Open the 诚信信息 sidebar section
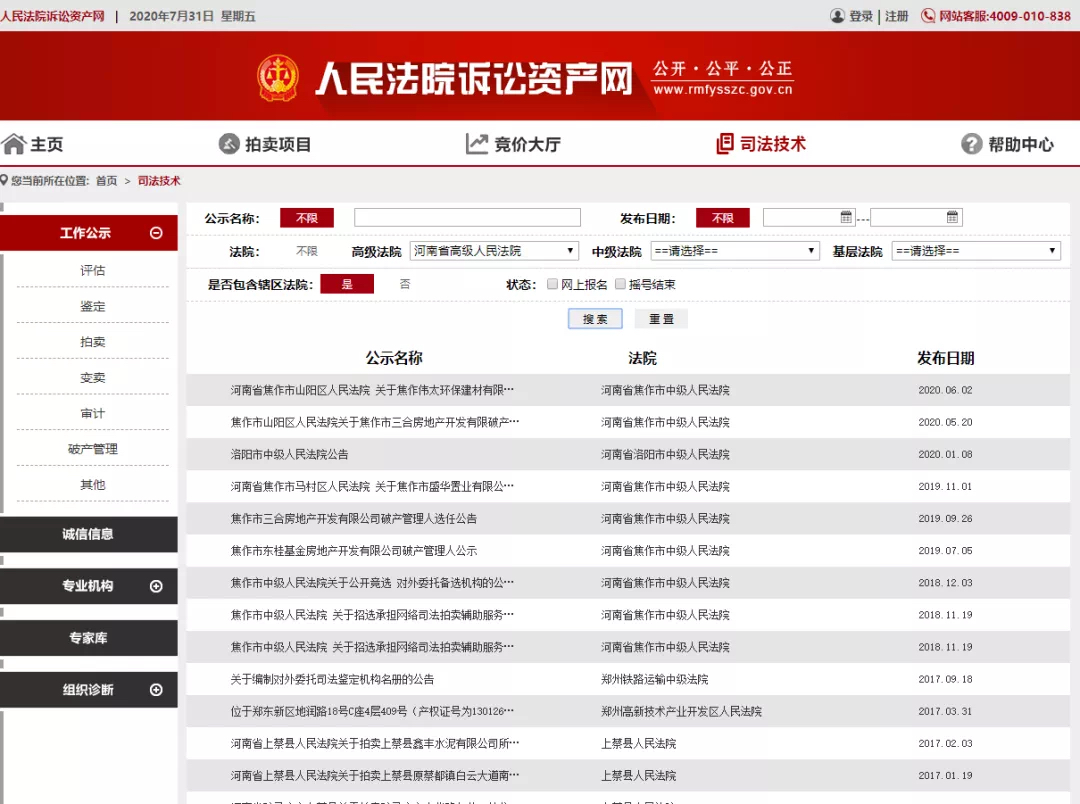1080x804 pixels. pos(89,534)
